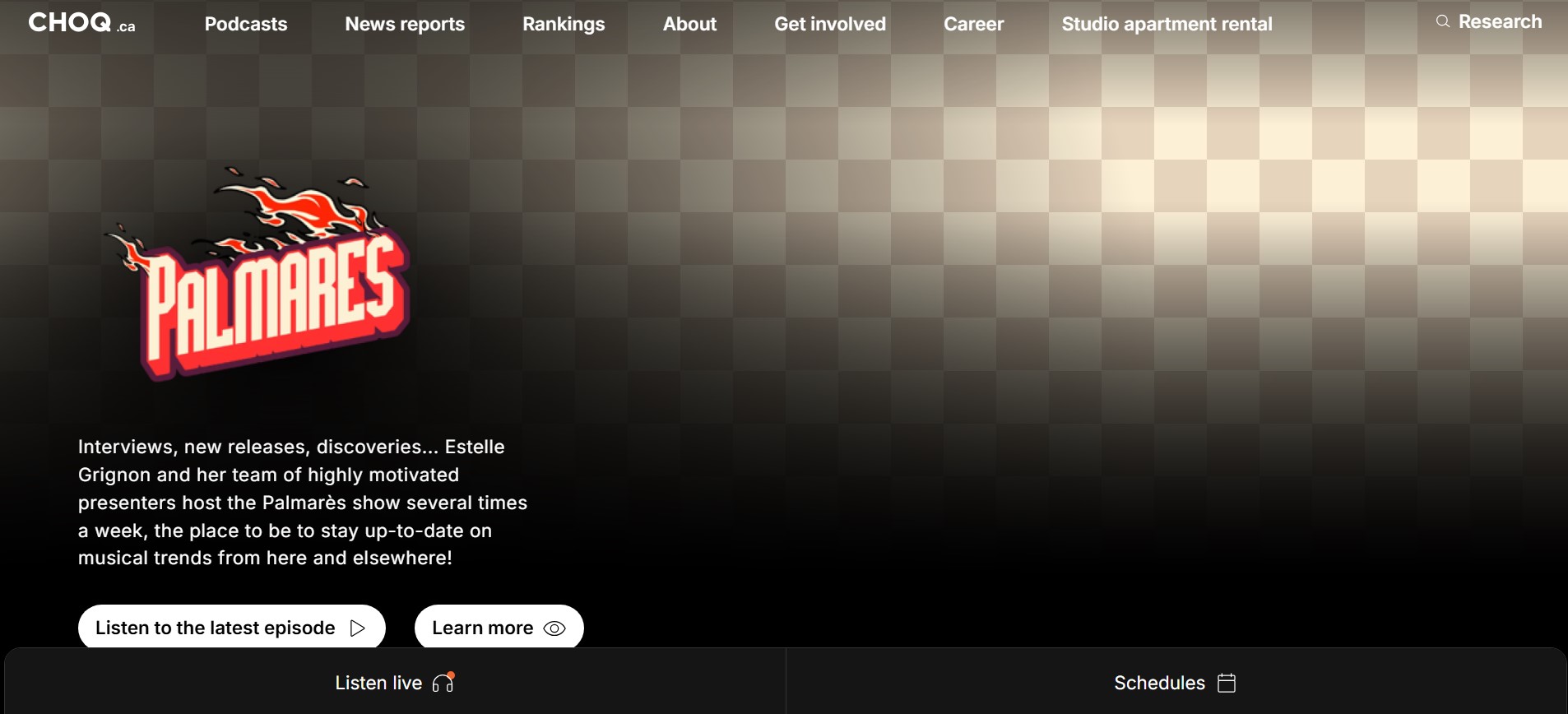Click the calendar icon next to Schedules
This screenshot has width=1568, height=714.
pyautogui.click(x=1227, y=683)
